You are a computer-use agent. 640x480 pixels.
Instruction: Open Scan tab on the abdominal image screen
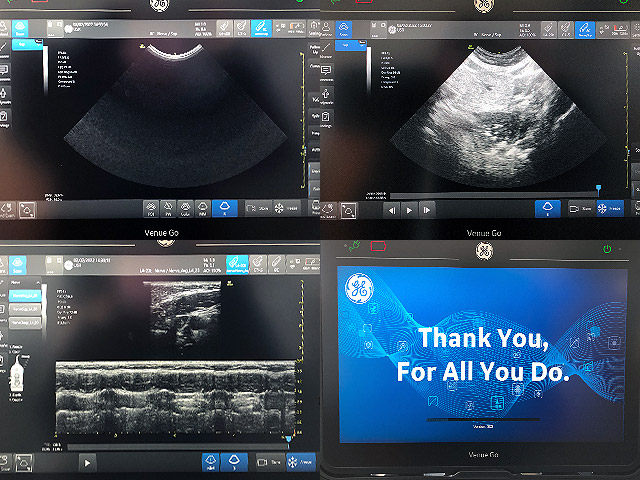[x=344, y=29]
